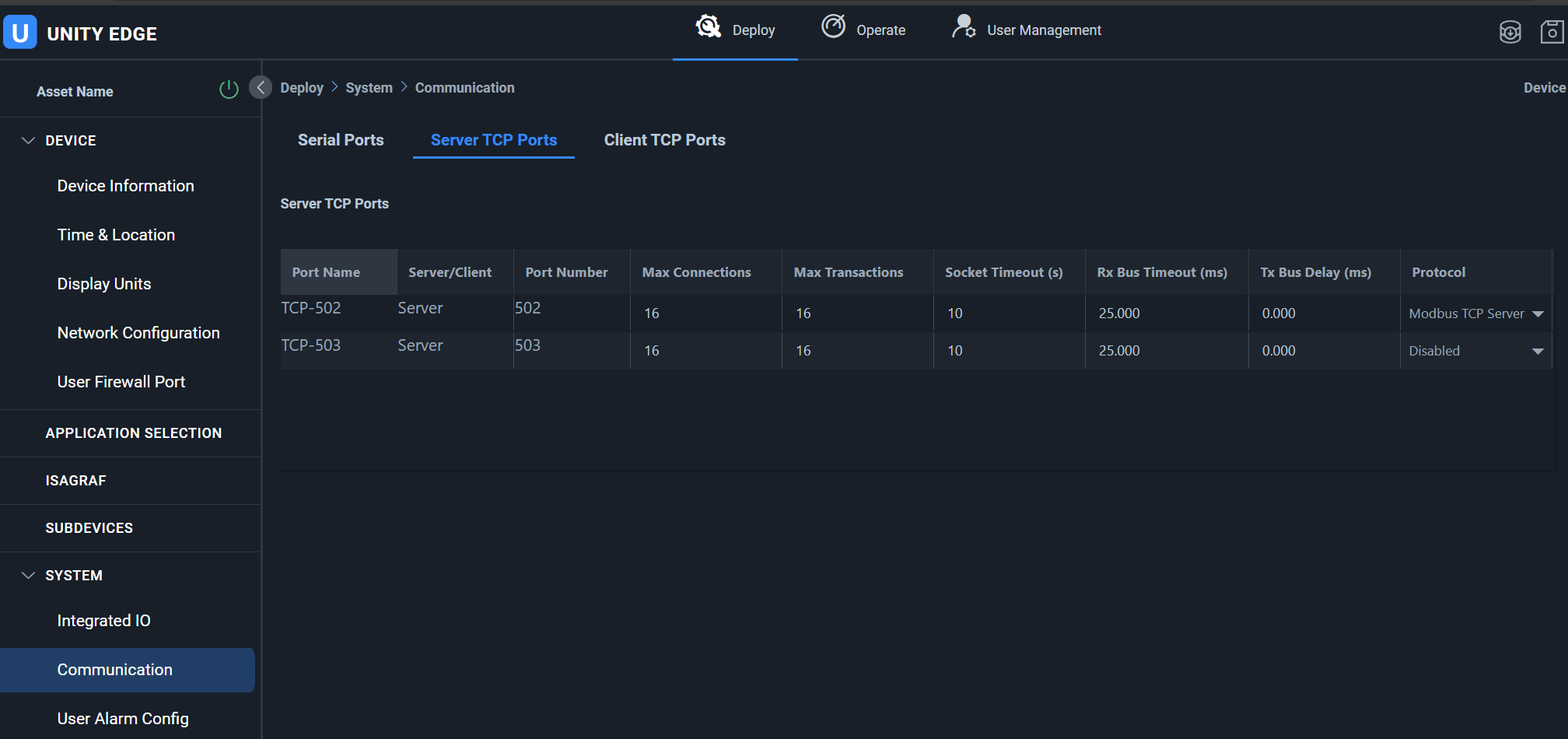This screenshot has height=739, width=1568.
Task: Open Network Configuration in the sidebar
Action: [x=138, y=333]
